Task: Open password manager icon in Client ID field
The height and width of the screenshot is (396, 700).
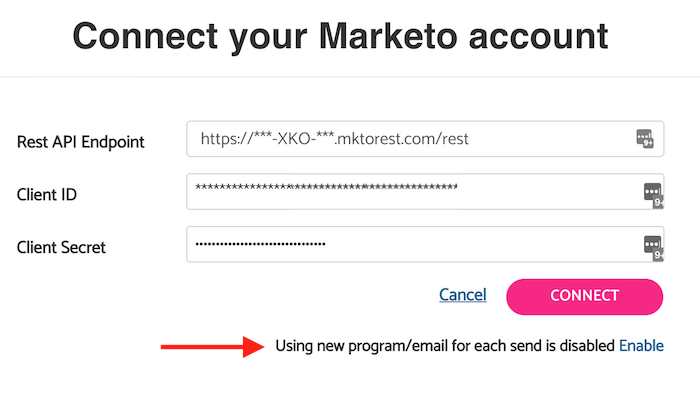Action: click(653, 195)
